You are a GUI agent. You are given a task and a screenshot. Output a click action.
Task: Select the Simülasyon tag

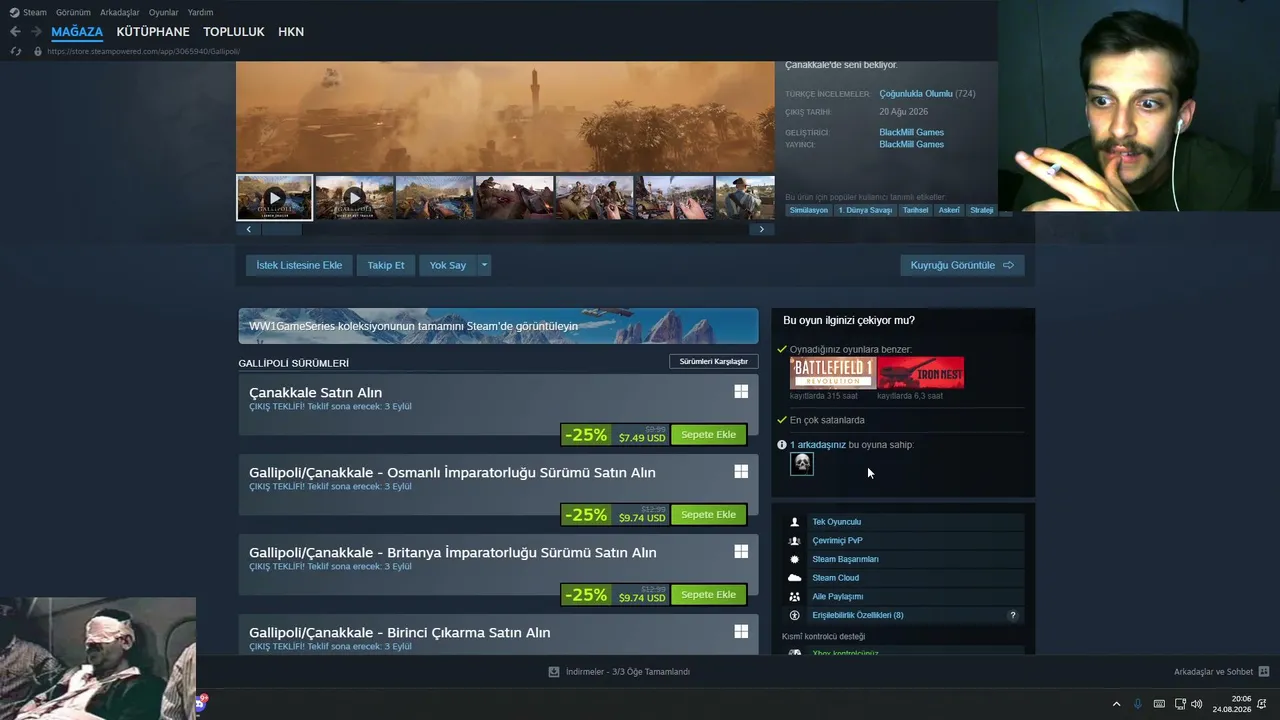[809, 210]
